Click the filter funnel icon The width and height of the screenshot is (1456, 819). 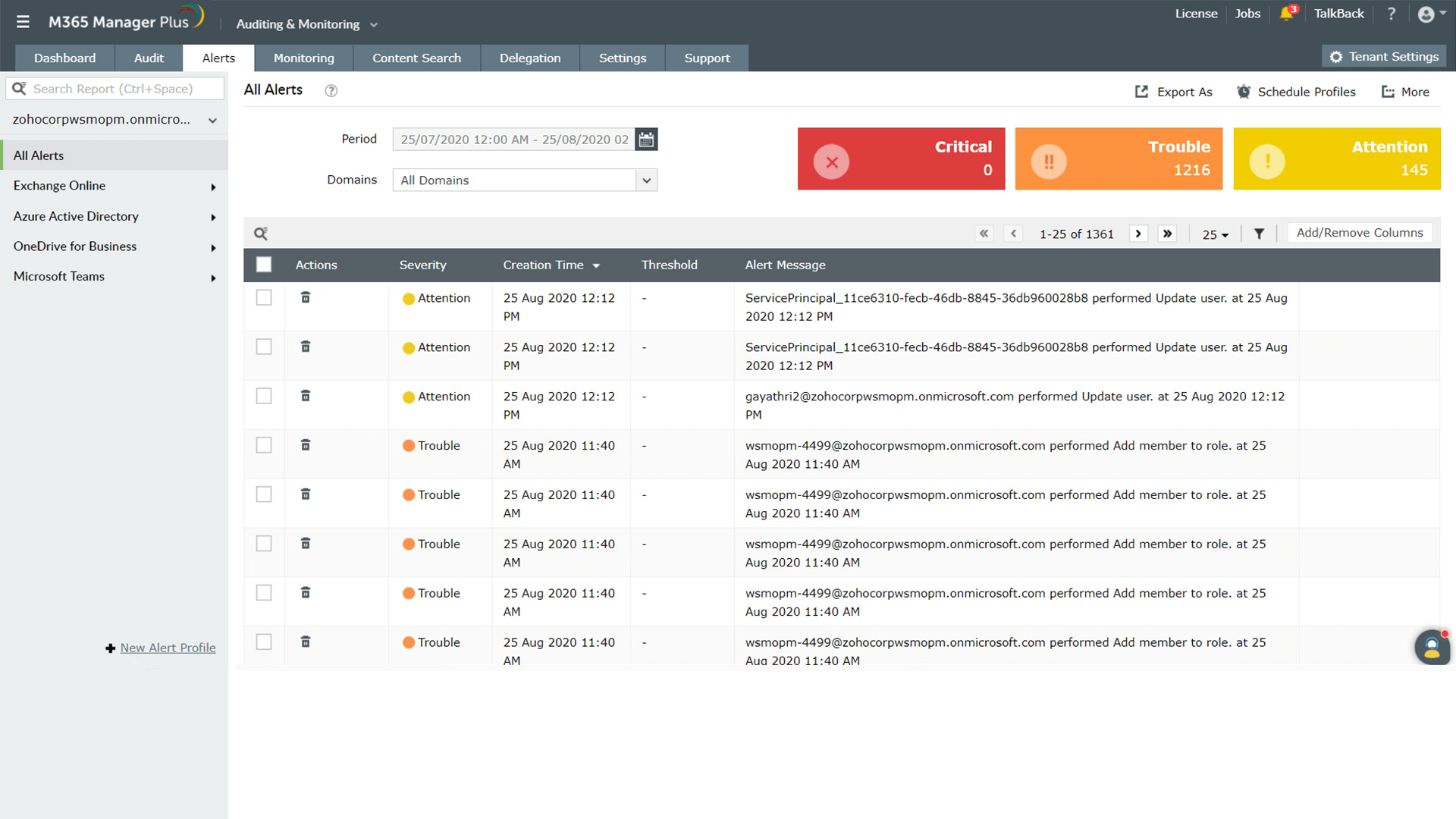point(1259,234)
